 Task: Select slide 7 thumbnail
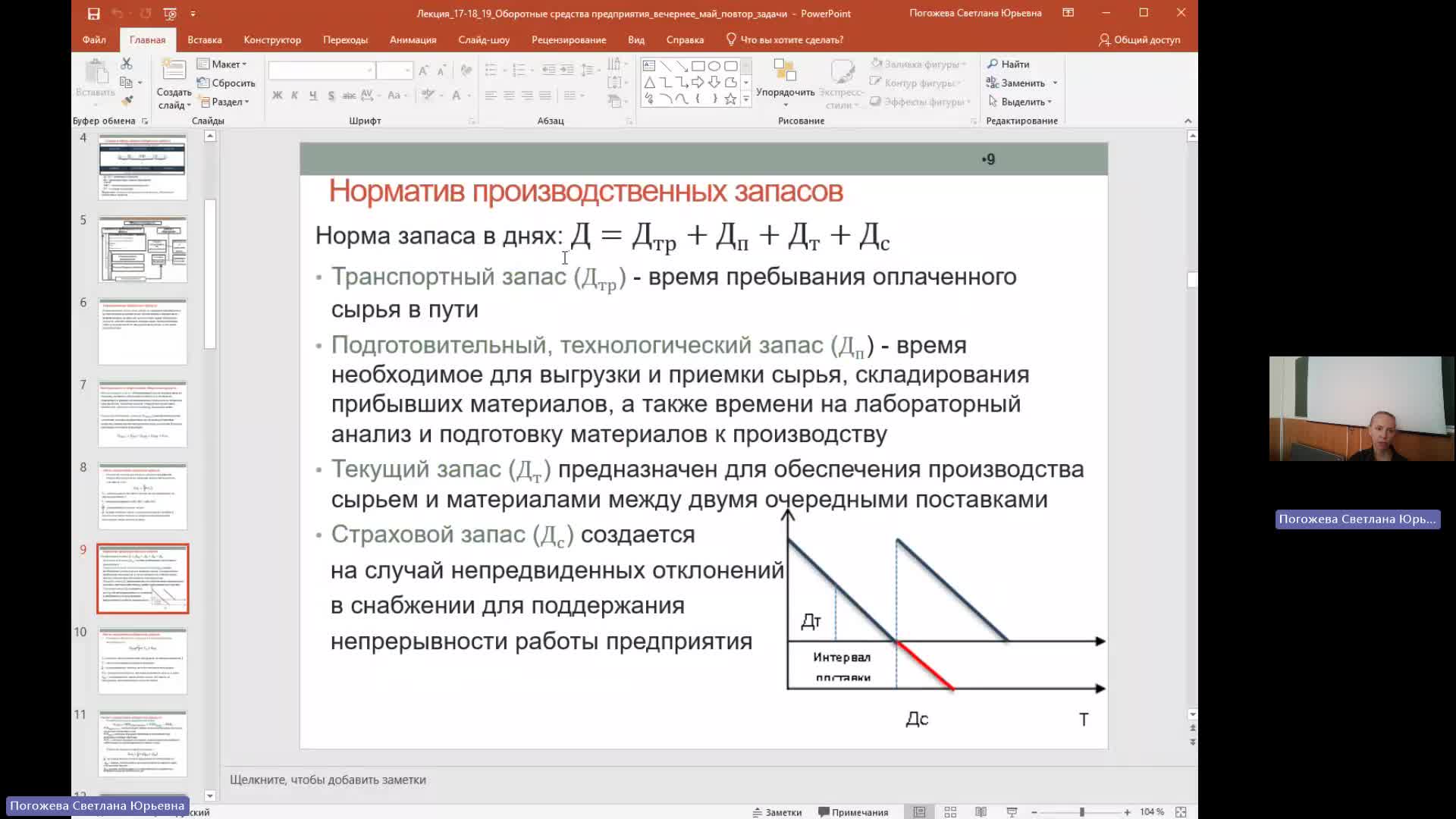click(143, 414)
